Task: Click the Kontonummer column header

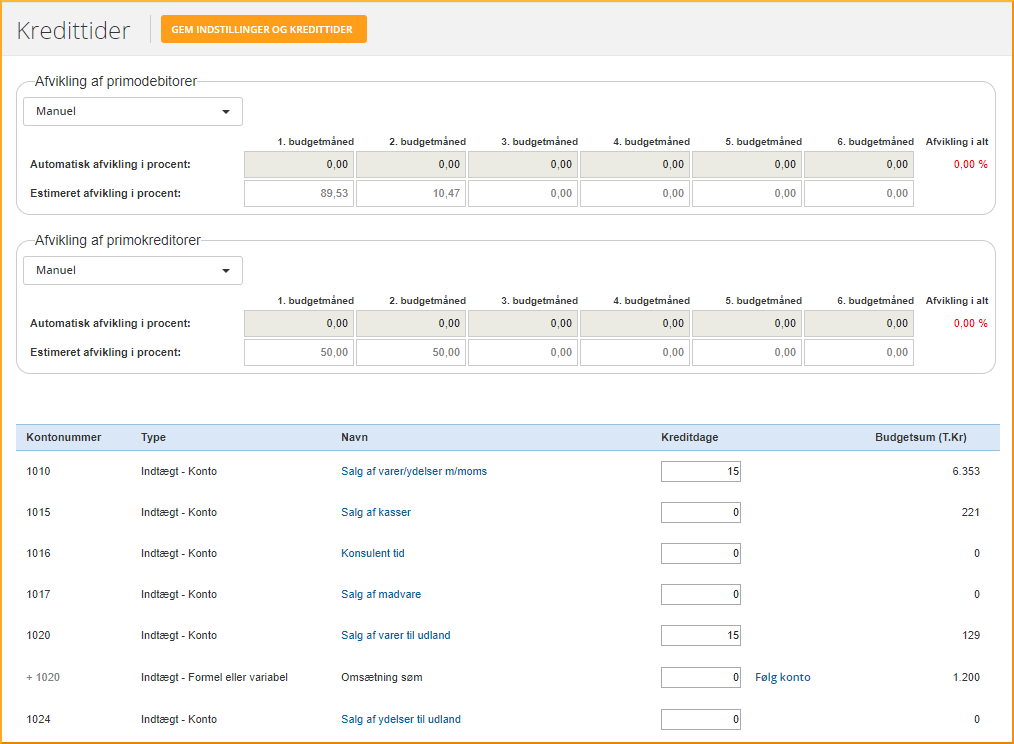Action: (x=64, y=437)
